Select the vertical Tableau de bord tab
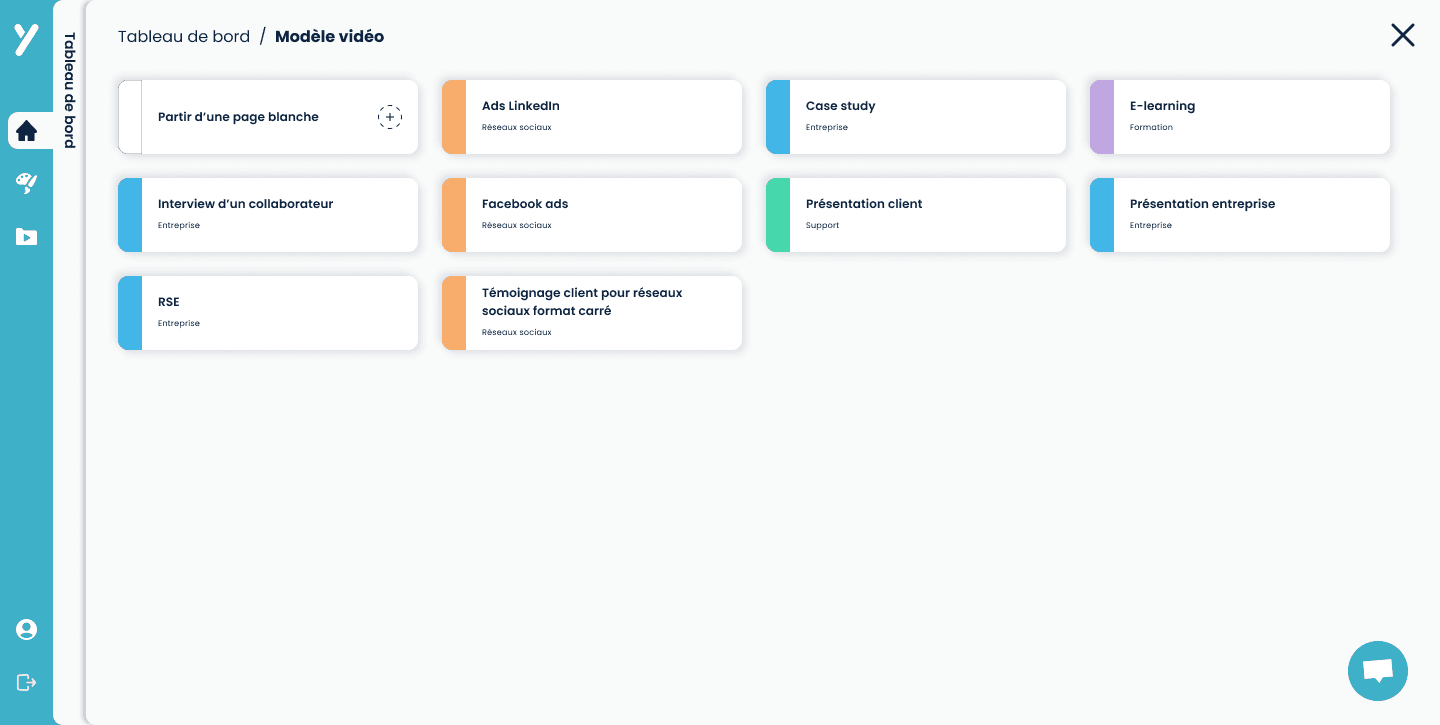The image size is (1440, 725). pos(70,90)
